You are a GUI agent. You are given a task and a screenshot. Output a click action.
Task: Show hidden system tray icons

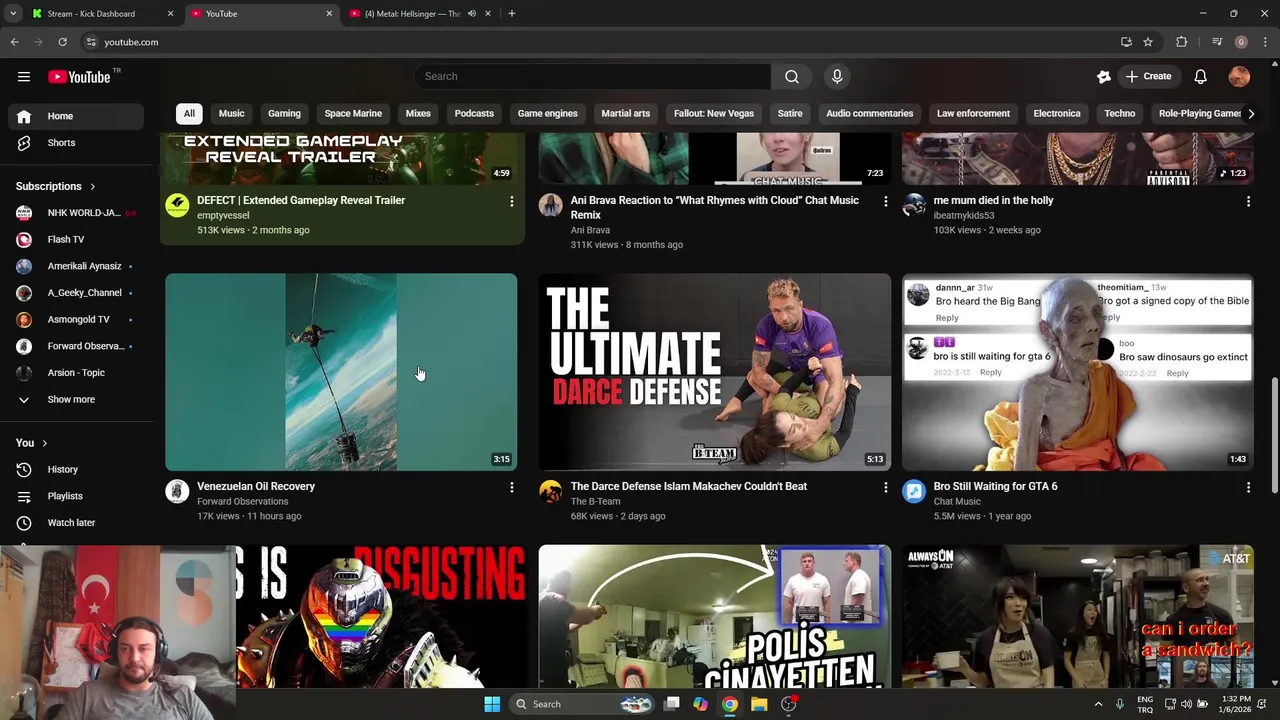click(x=1098, y=704)
